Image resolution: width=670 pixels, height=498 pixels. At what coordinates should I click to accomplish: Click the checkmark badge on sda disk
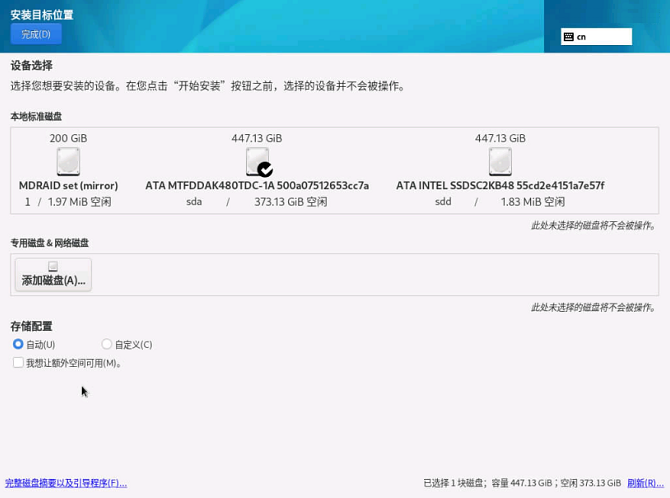(x=265, y=170)
